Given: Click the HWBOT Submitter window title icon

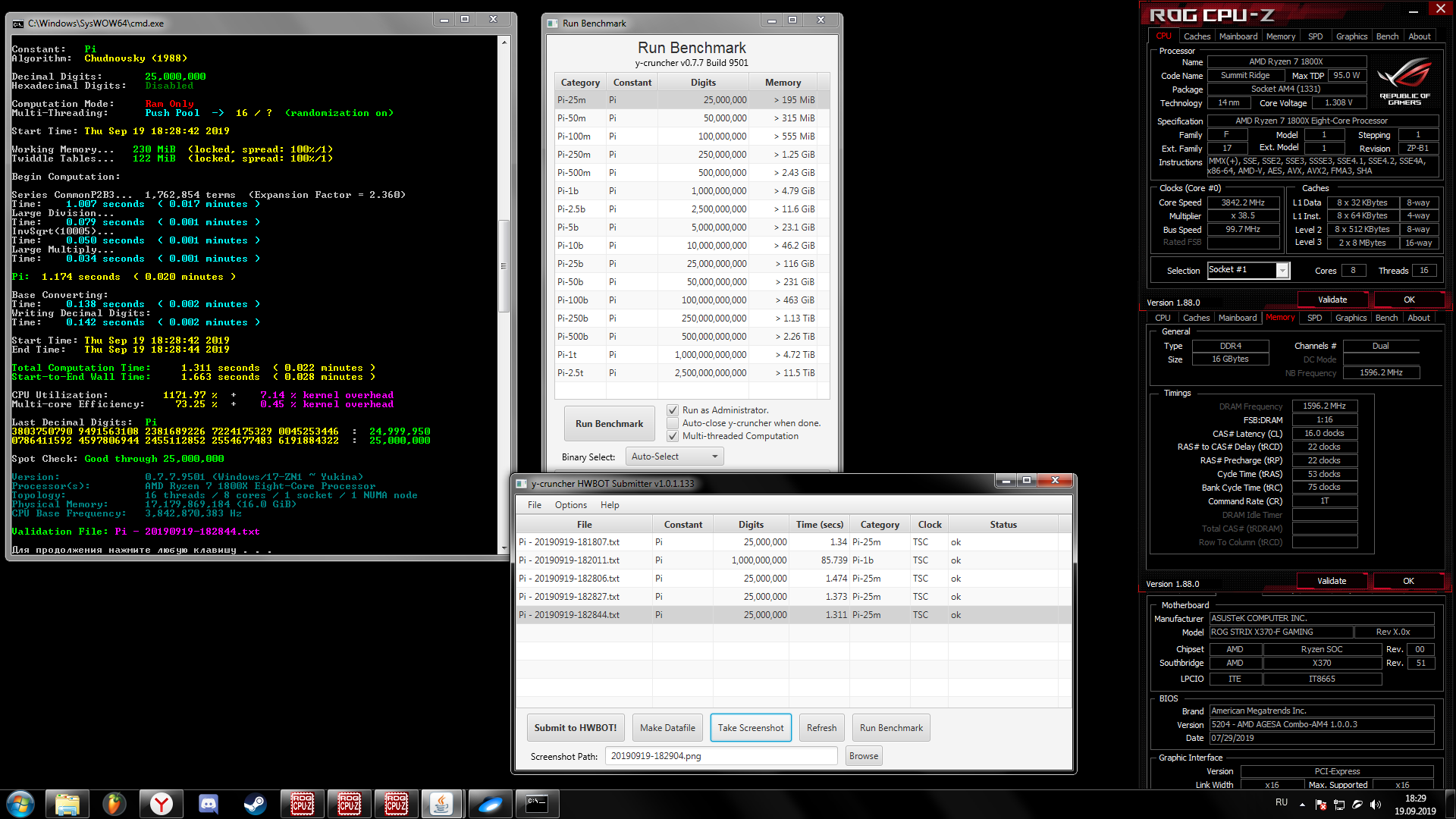Looking at the screenshot, I should click(x=521, y=484).
